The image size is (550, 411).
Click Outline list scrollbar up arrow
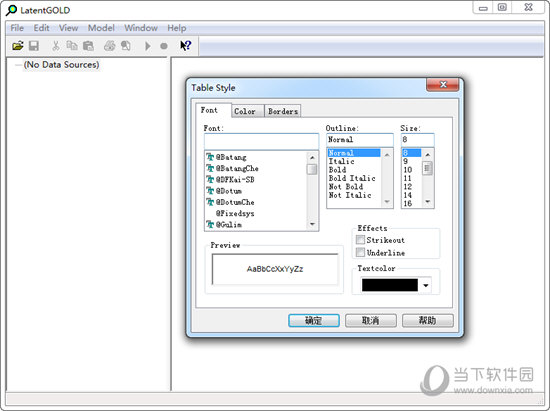click(387, 154)
